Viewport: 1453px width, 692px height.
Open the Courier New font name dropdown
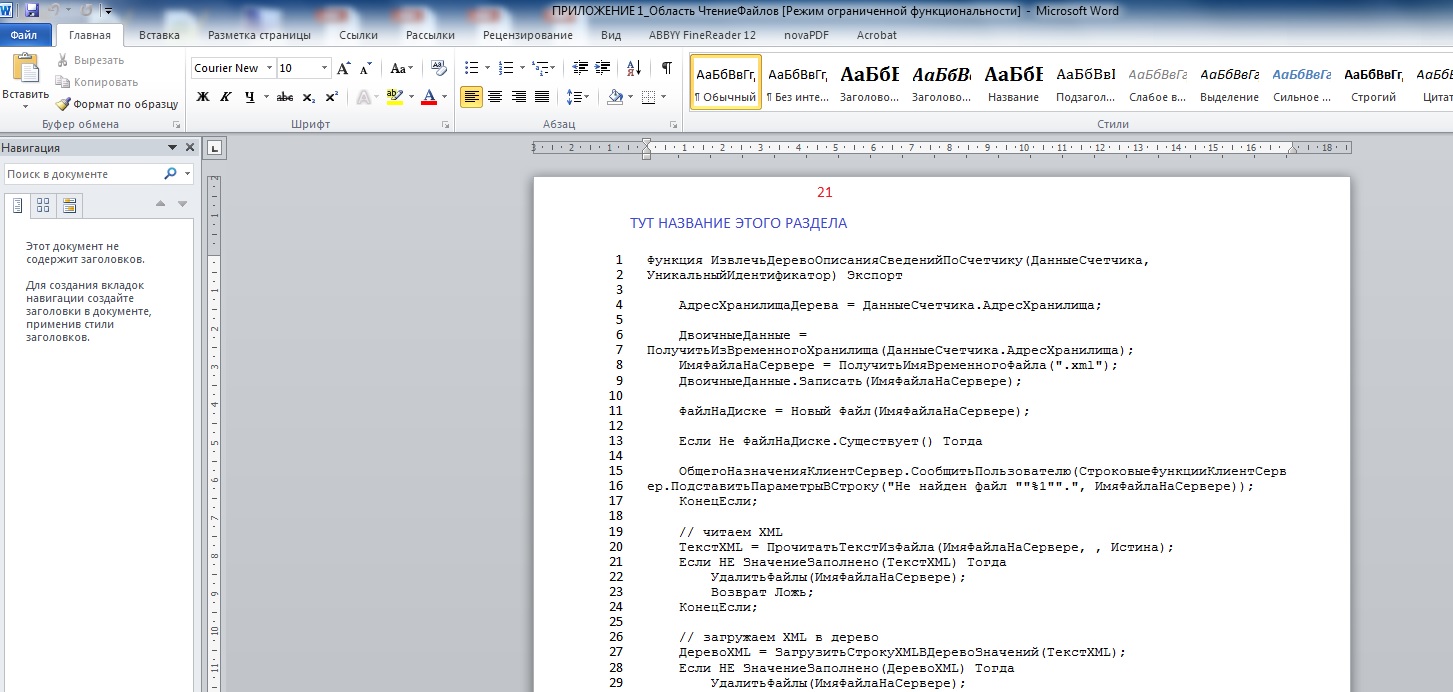[268, 68]
